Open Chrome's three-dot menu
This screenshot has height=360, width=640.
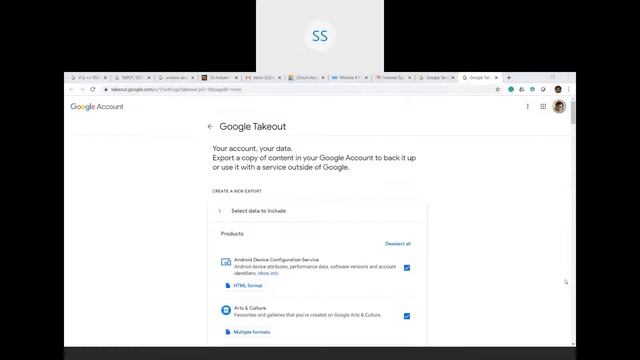pos(569,89)
